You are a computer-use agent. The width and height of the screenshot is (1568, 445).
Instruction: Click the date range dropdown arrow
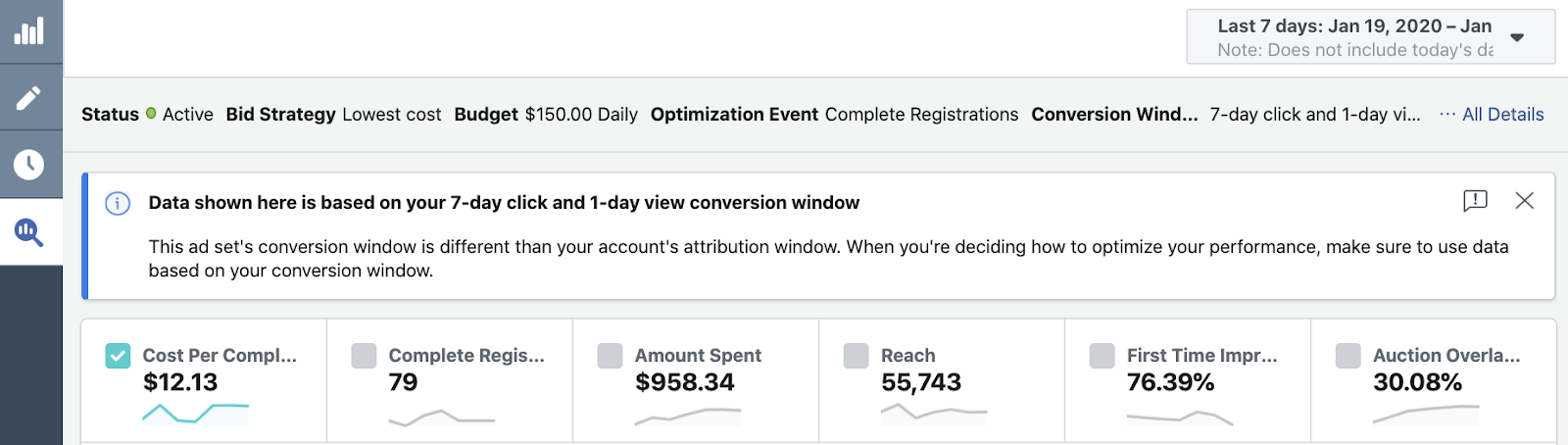click(x=1517, y=38)
